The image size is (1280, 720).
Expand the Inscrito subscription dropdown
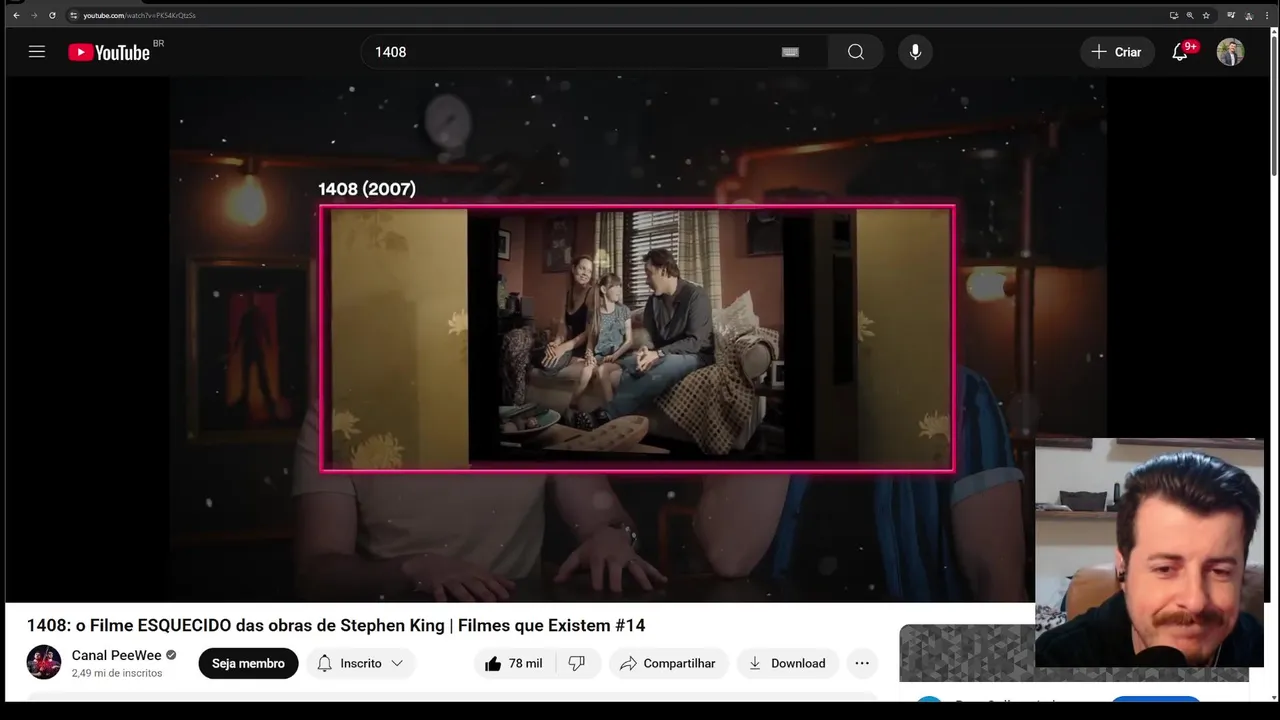tap(360, 663)
